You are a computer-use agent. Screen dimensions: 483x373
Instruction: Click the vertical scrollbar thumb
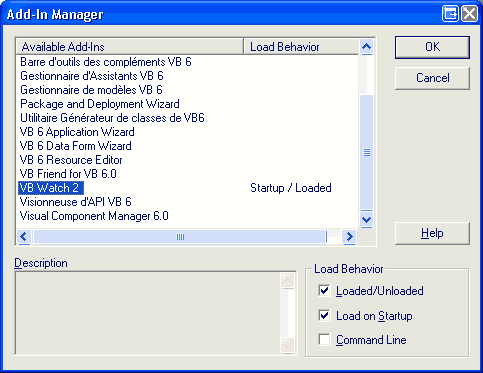click(x=367, y=153)
